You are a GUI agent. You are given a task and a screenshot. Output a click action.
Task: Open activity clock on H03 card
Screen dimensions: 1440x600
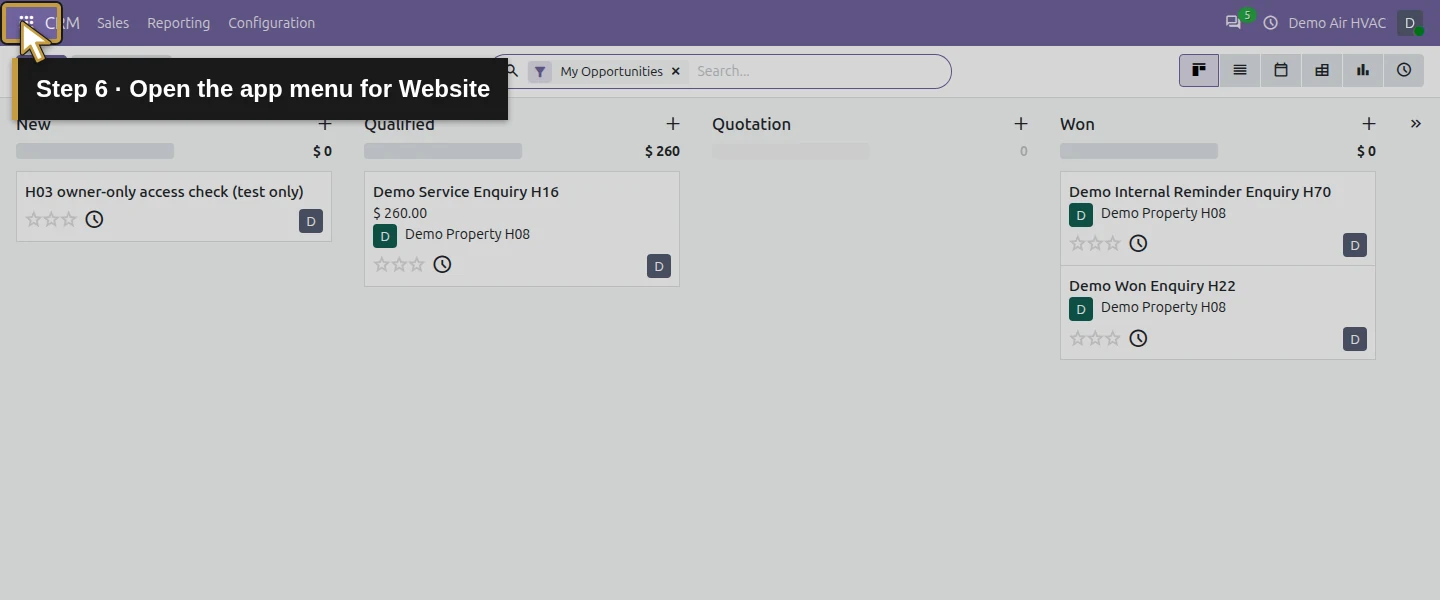[x=94, y=219]
